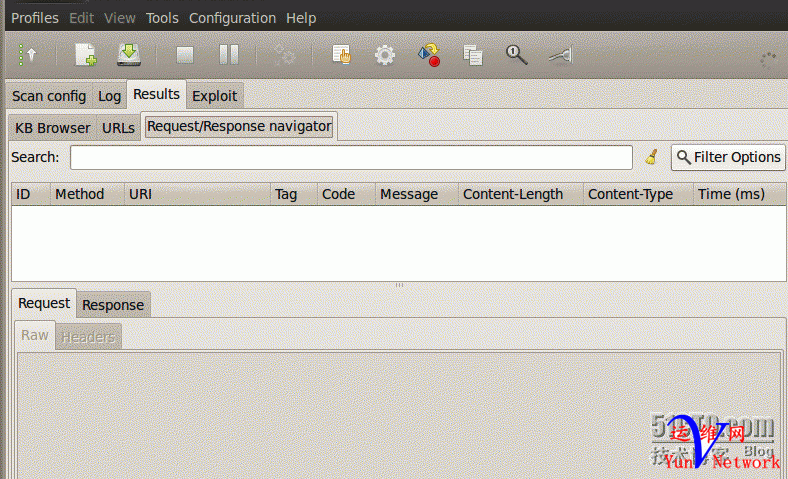The height and width of the screenshot is (479, 788).
Task: Switch to the Scan config tab
Action: (x=49, y=95)
